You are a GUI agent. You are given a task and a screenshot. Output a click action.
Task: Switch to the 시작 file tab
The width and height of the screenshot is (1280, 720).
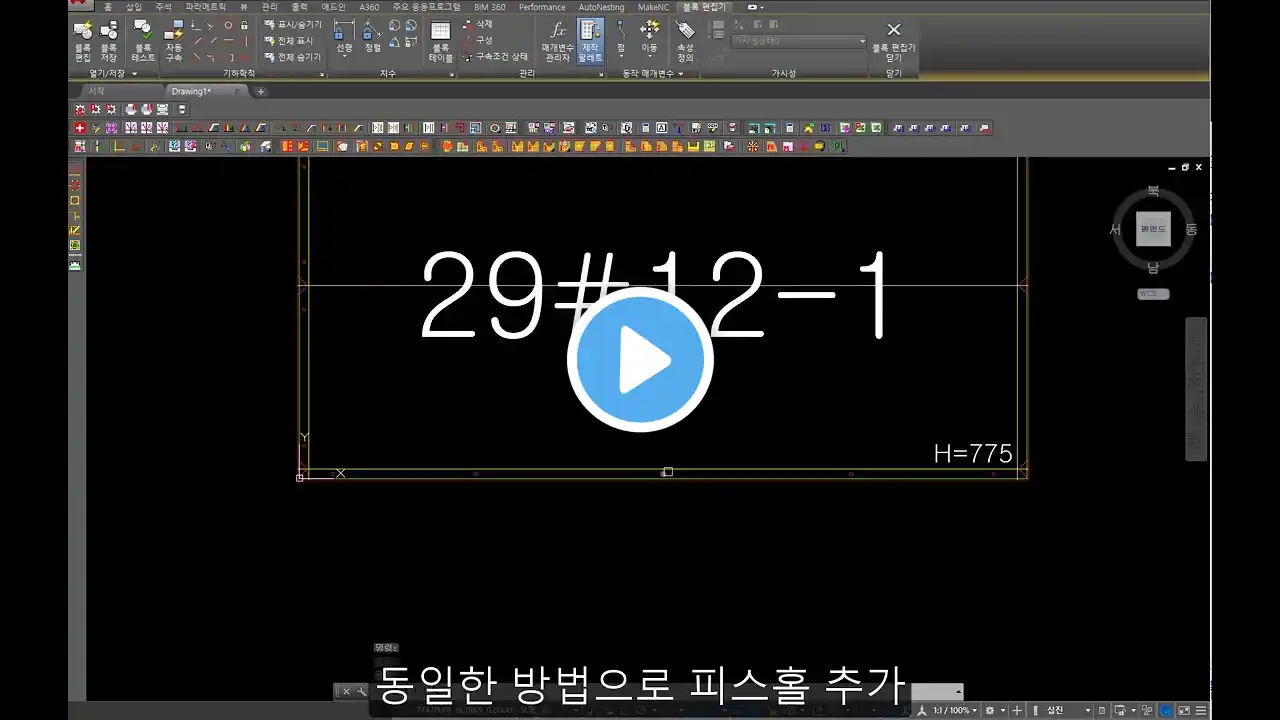tap(96, 91)
